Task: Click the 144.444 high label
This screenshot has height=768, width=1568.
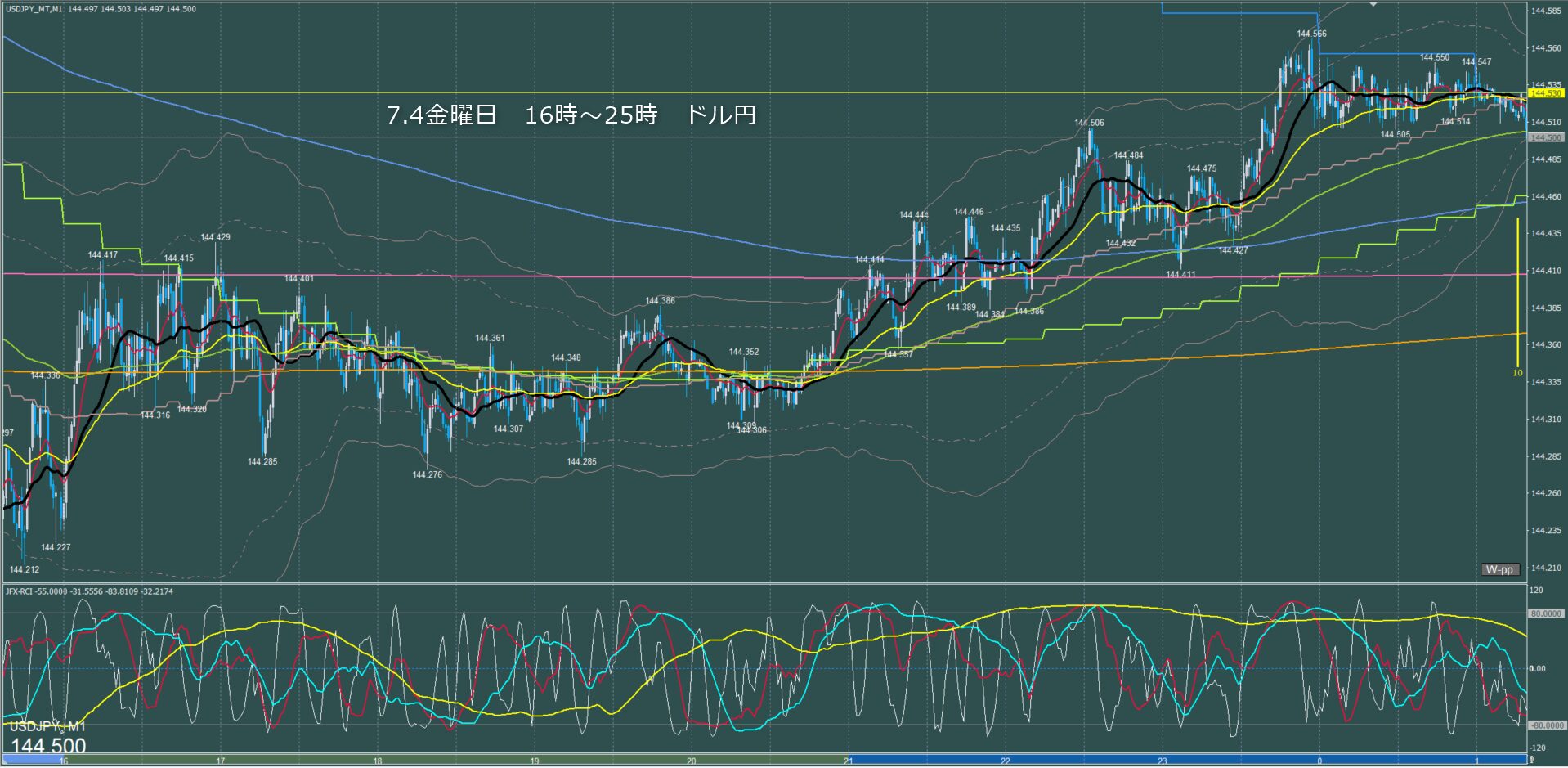Action: (913, 215)
